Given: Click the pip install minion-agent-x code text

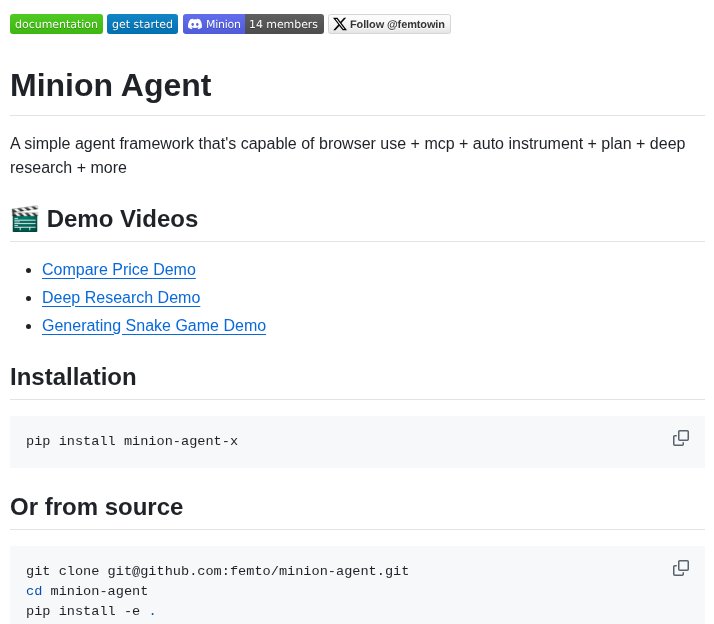Looking at the screenshot, I should (x=132, y=441).
